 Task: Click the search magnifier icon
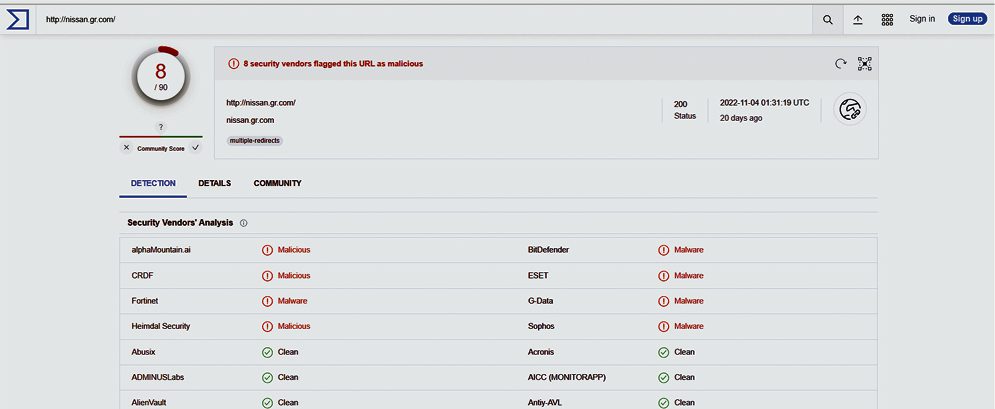click(827, 20)
